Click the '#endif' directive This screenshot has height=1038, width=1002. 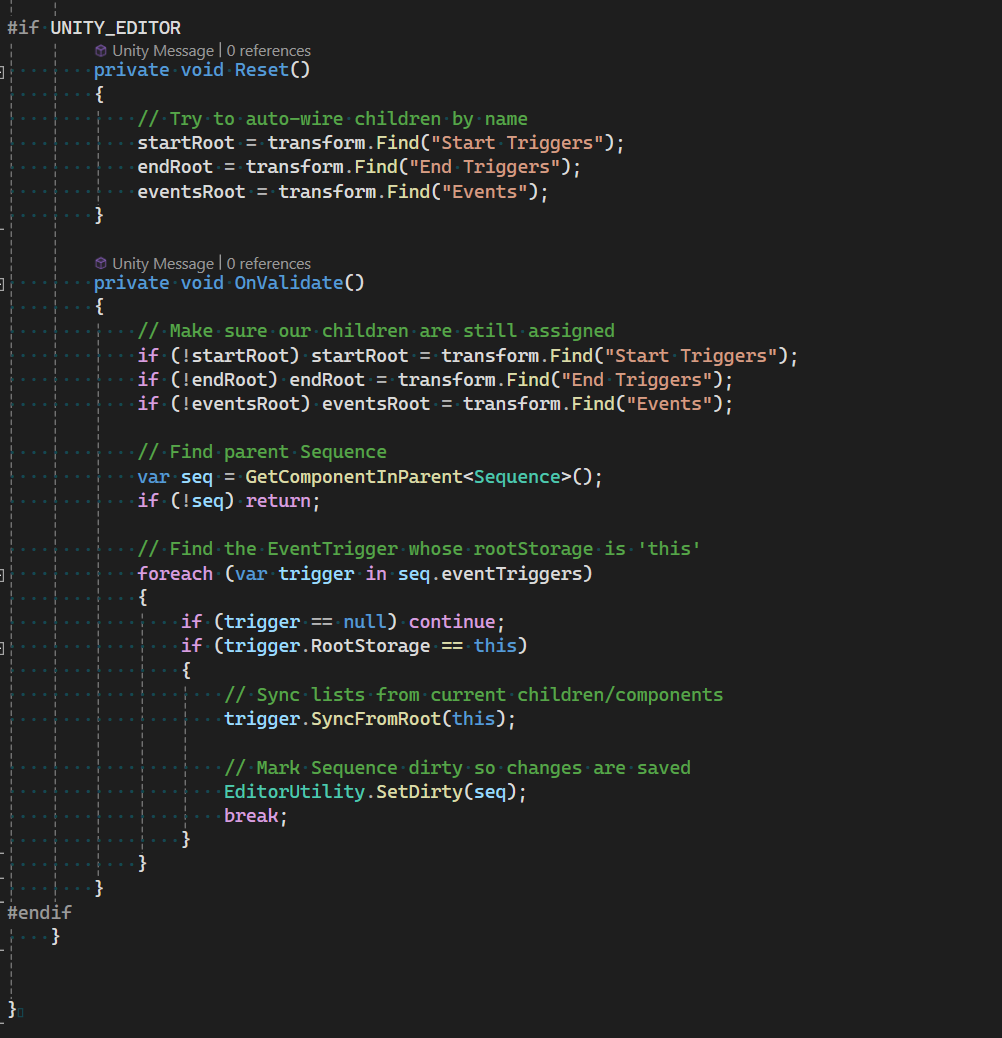pyautogui.click(x=39, y=911)
